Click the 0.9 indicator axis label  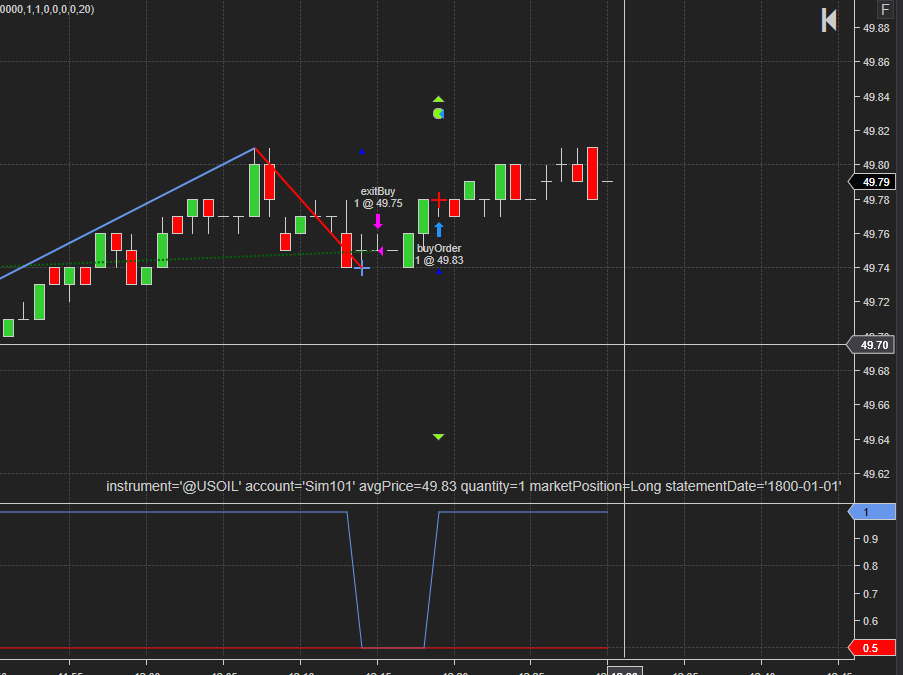coord(870,539)
